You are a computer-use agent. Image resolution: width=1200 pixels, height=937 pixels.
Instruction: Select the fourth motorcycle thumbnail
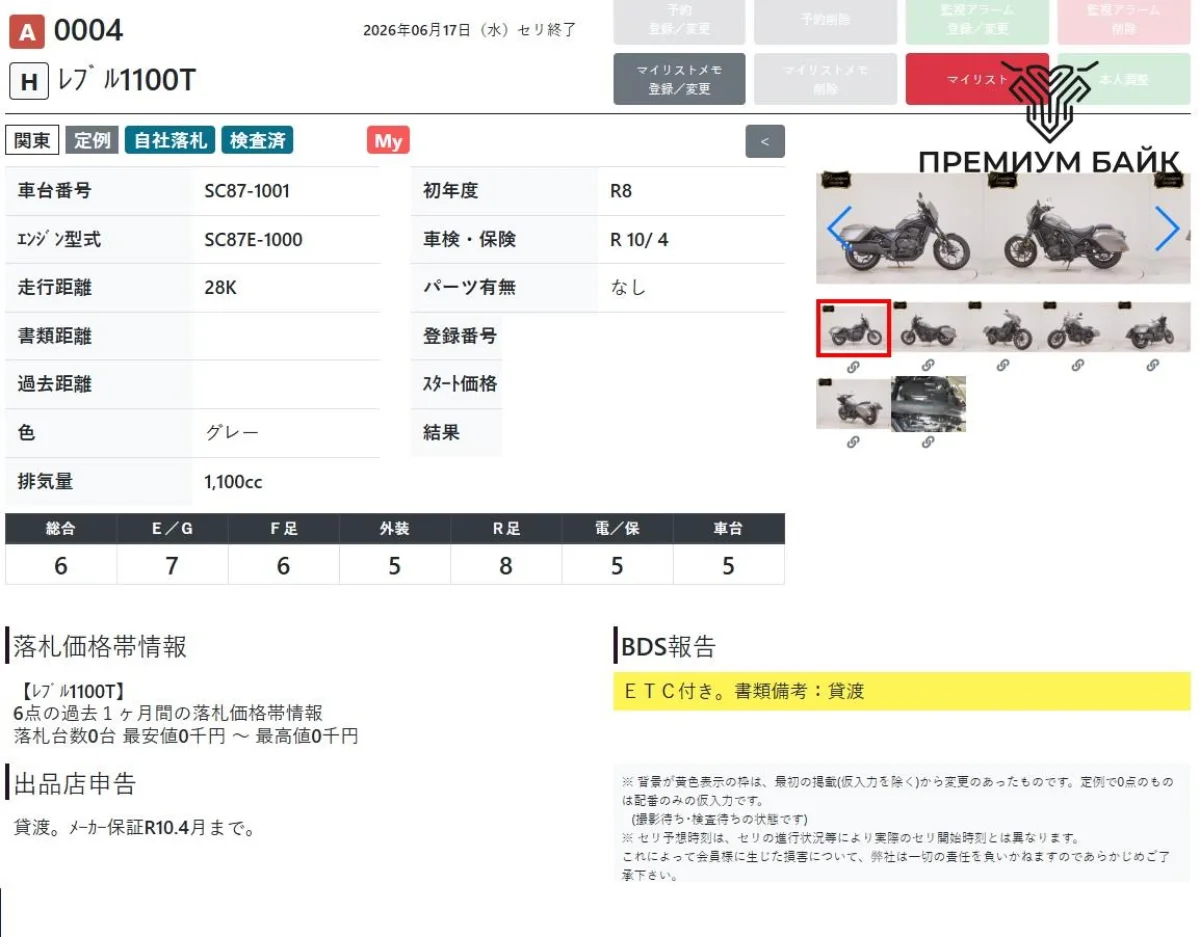pos(1078,327)
